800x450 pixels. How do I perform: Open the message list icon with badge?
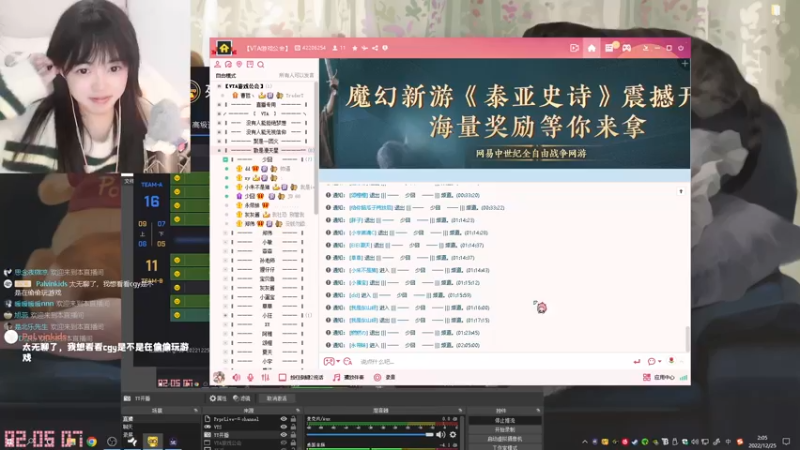click(610, 48)
